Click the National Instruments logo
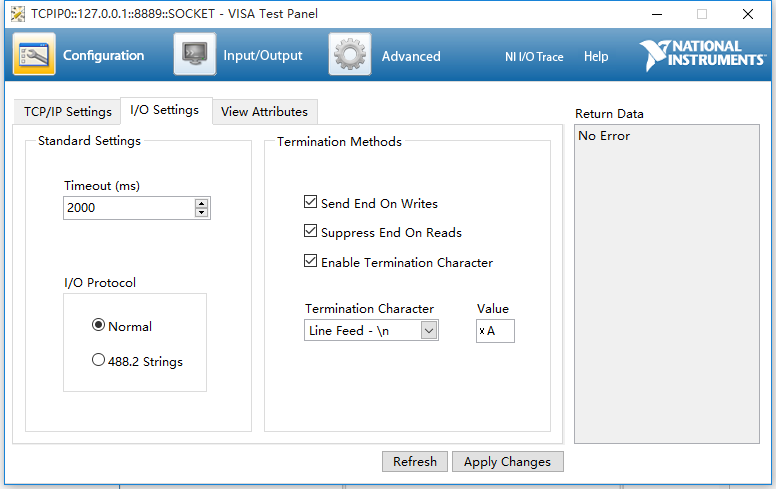 [702, 55]
